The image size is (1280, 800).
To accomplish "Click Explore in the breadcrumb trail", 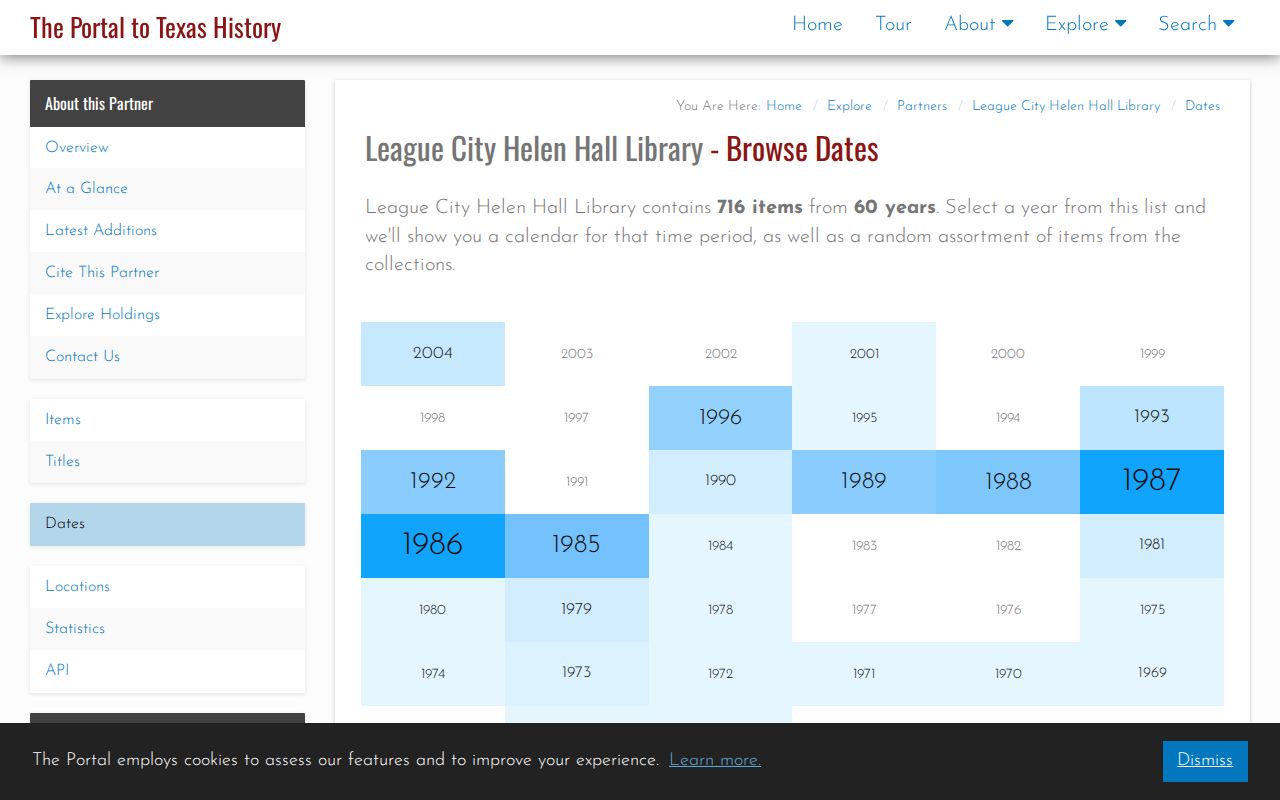I will point(849,106).
